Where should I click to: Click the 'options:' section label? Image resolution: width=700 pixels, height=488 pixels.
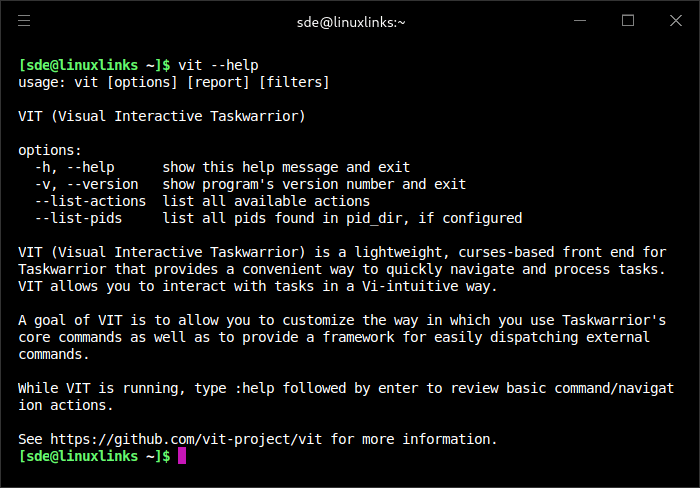[50, 150]
